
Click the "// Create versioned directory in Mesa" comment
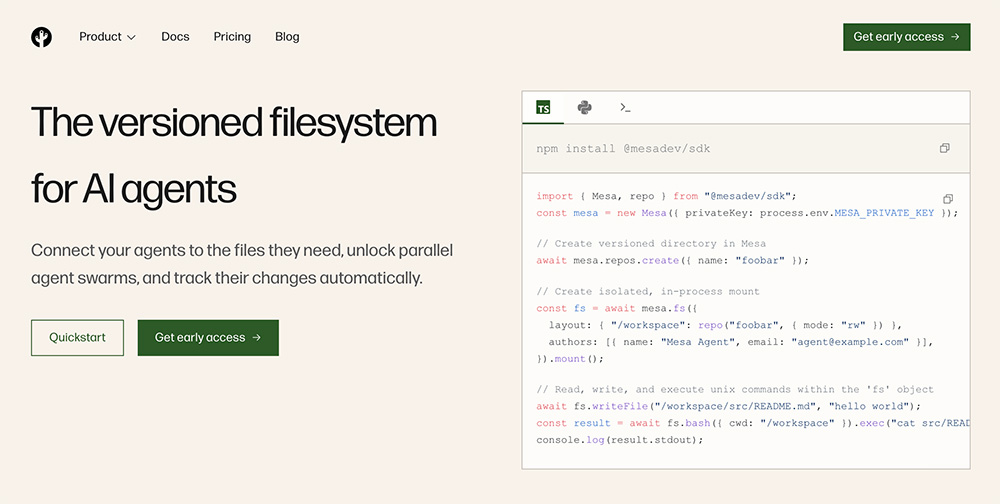[651, 243]
